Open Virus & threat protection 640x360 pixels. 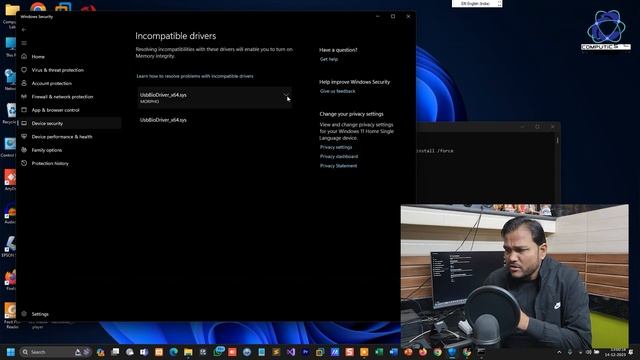click(x=58, y=70)
